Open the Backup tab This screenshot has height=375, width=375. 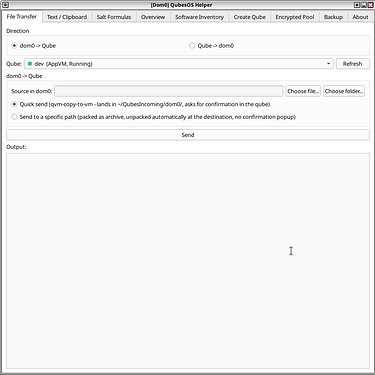coord(333,17)
